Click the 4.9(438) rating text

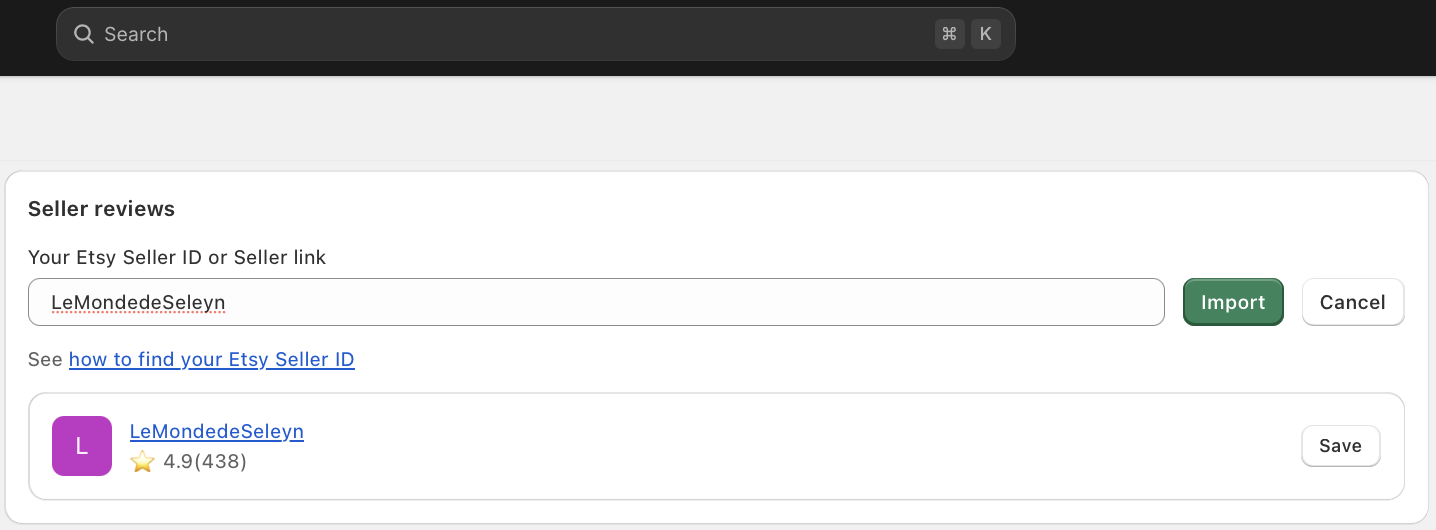205,462
